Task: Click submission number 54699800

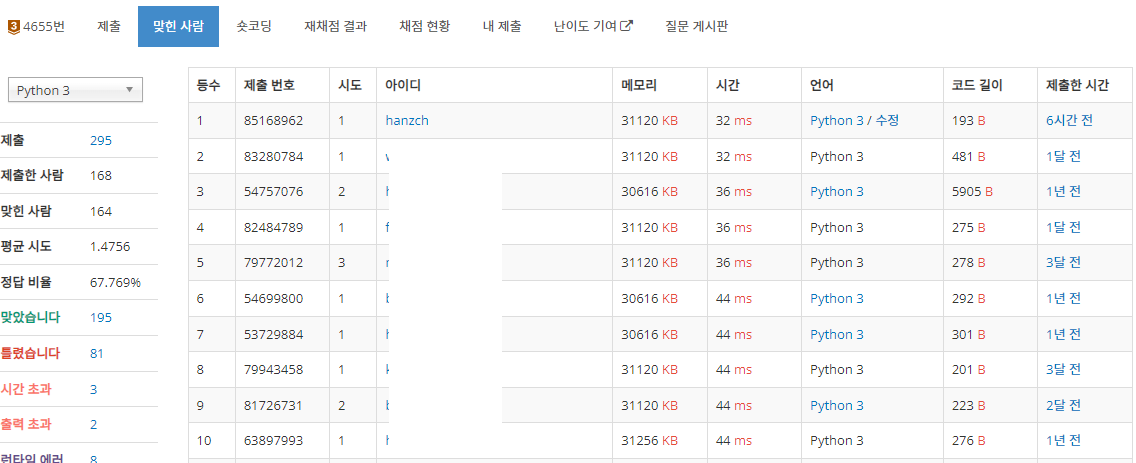Action: [274, 299]
